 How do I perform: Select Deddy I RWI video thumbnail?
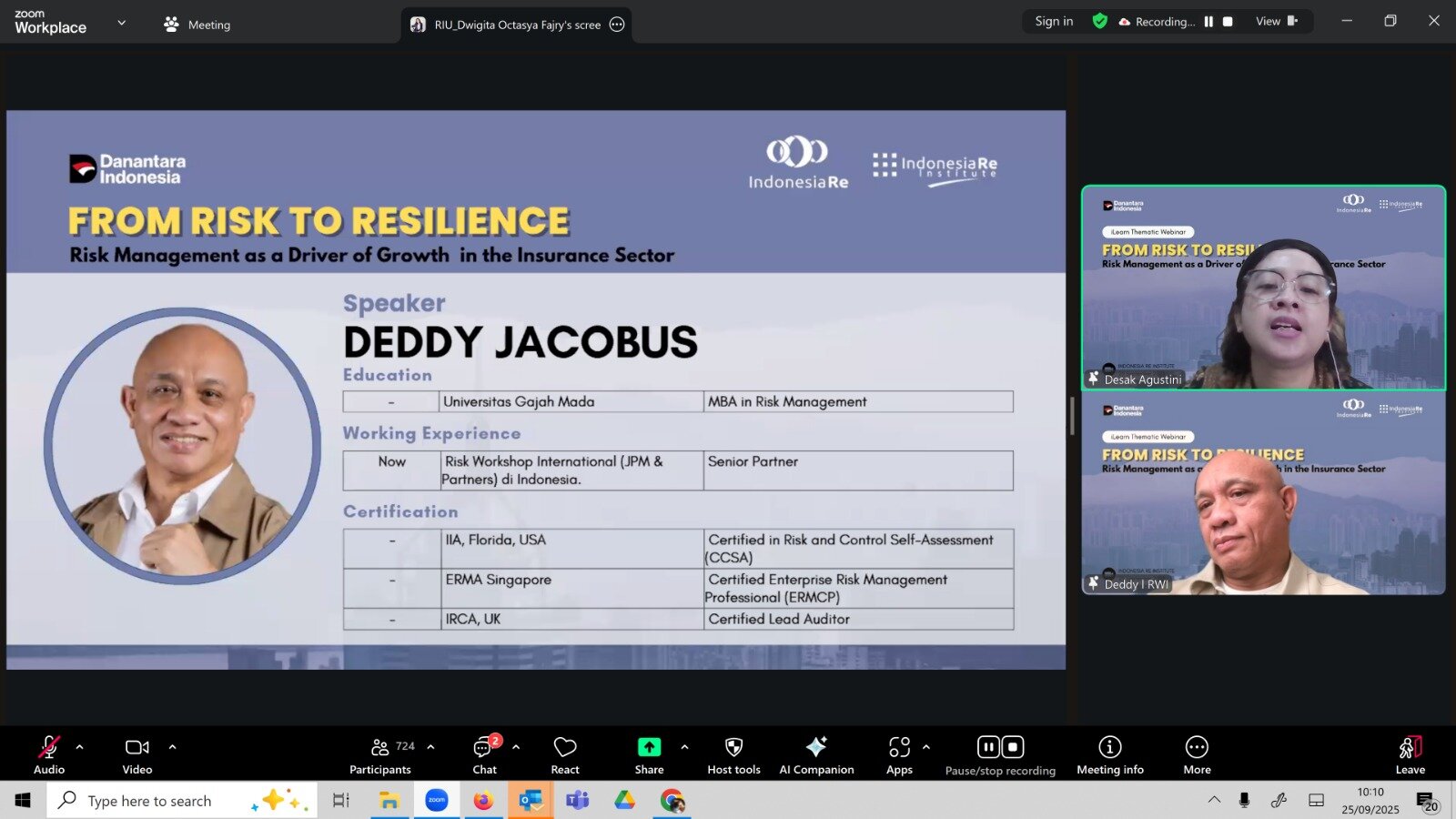point(1263,494)
